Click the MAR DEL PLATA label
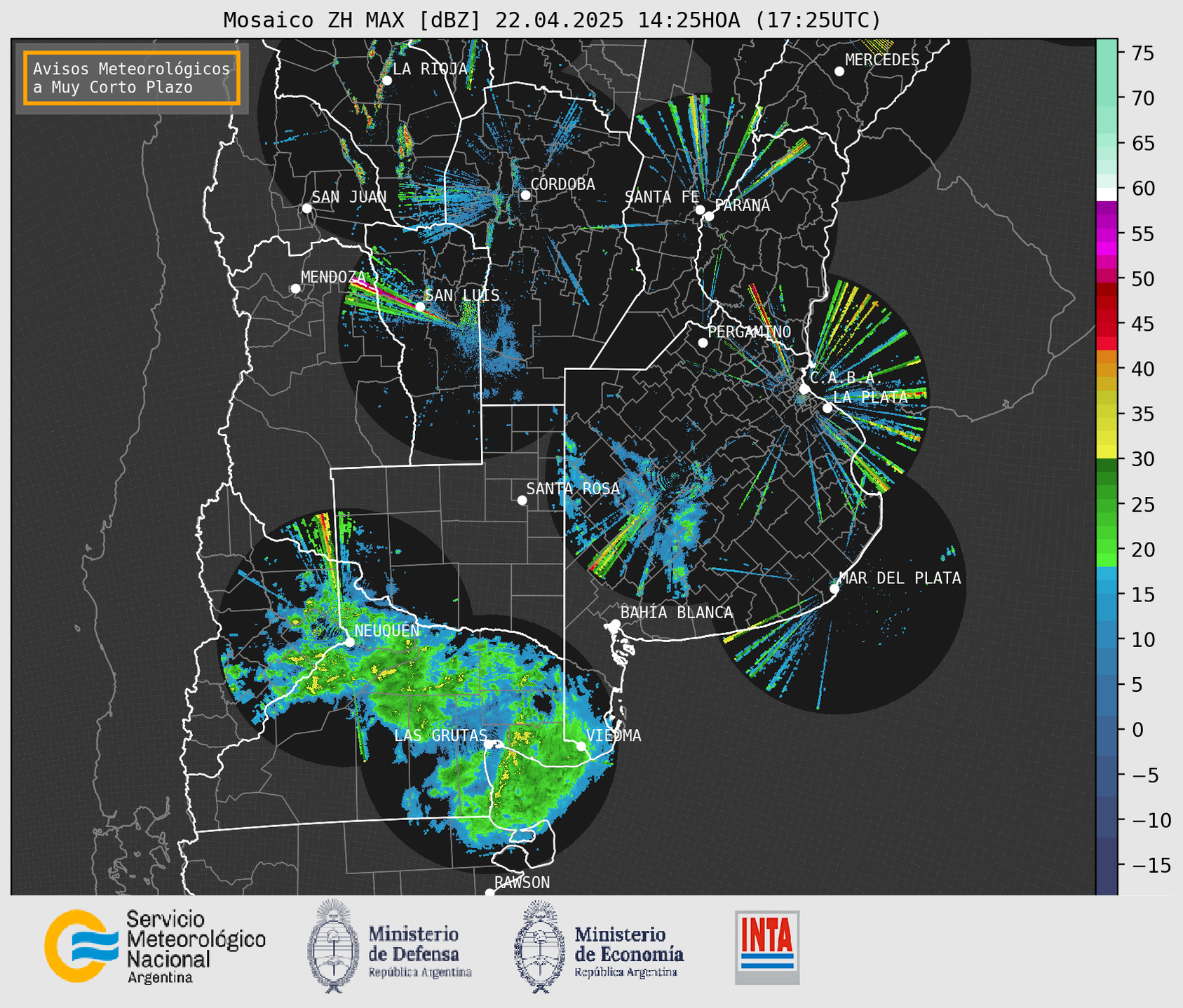 click(x=900, y=578)
